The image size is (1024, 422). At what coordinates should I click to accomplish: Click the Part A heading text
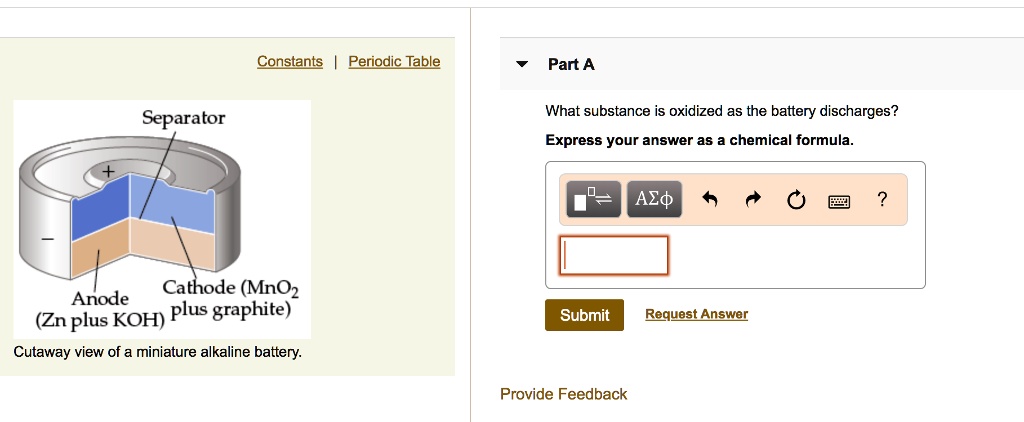tap(571, 64)
